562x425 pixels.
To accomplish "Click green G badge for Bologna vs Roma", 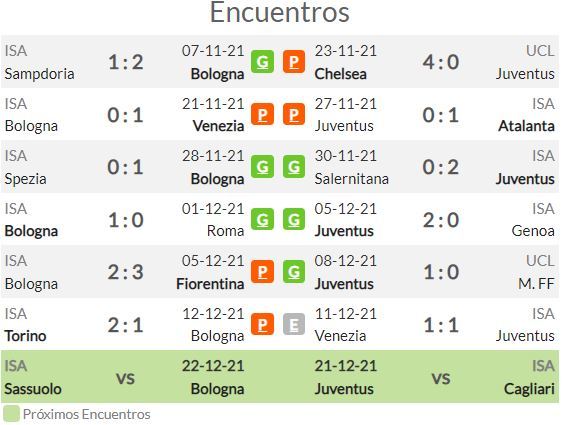I will (262, 219).
